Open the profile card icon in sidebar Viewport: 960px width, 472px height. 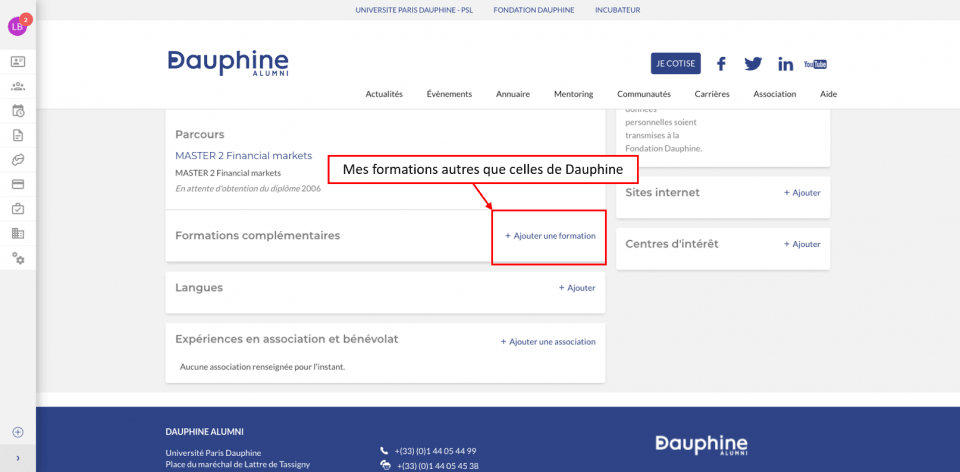(18, 61)
